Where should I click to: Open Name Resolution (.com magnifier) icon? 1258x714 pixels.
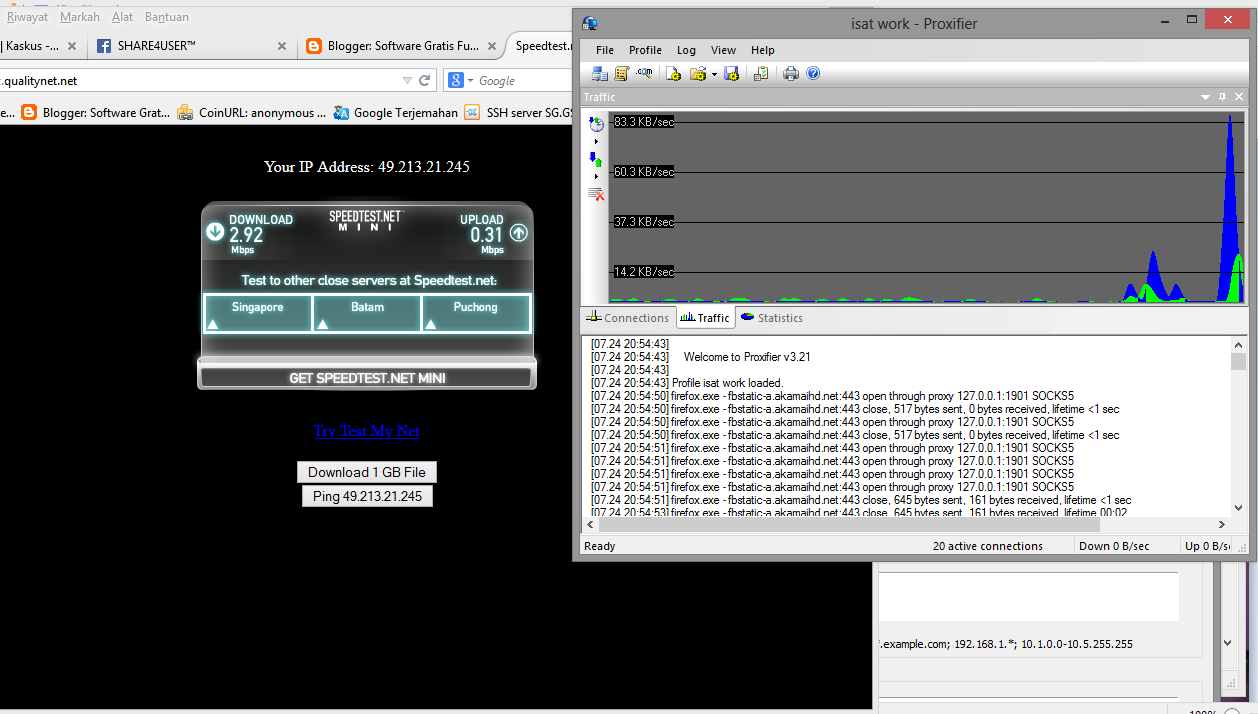[x=644, y=74]
